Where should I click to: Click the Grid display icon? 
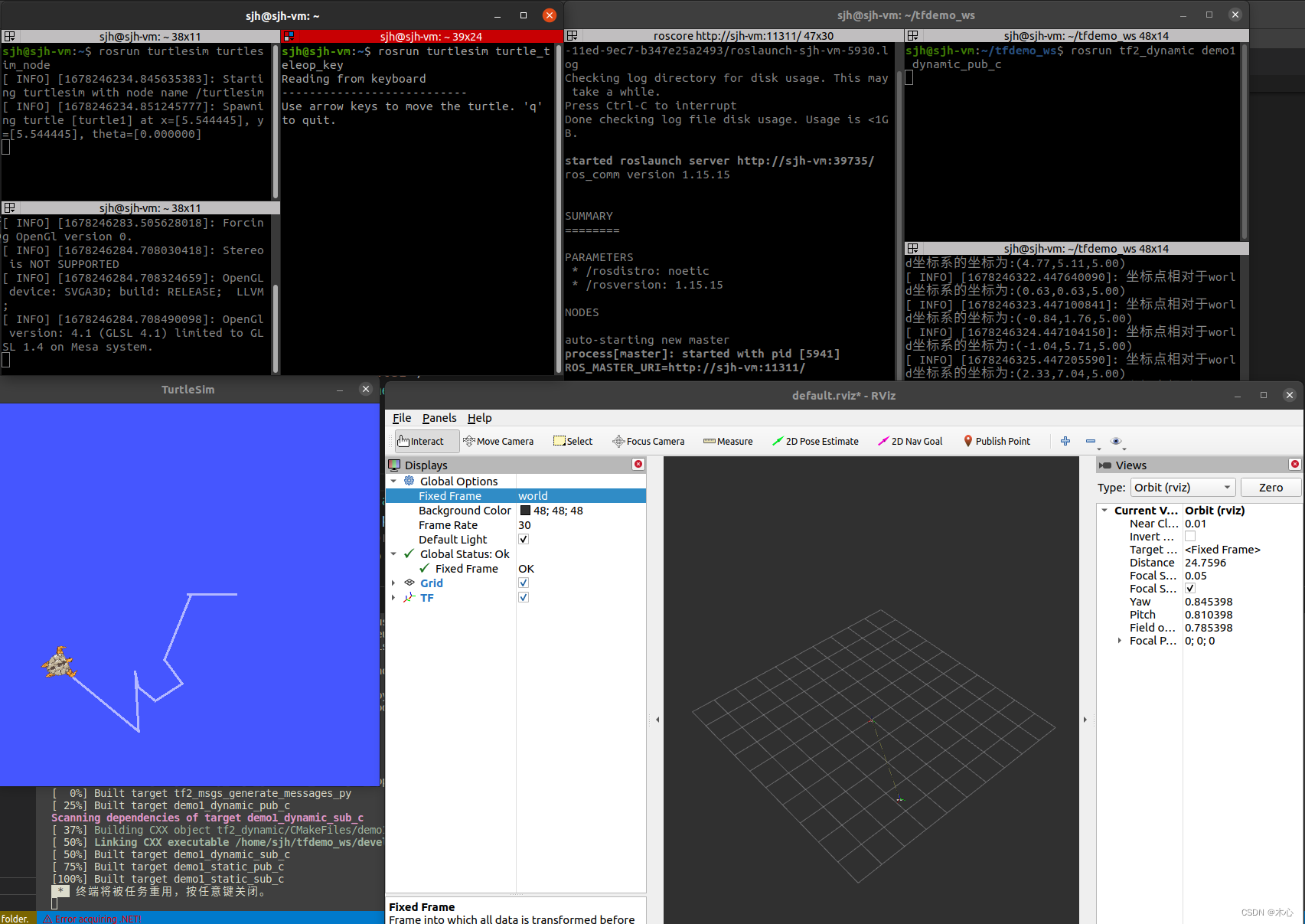tap(409, 583)
